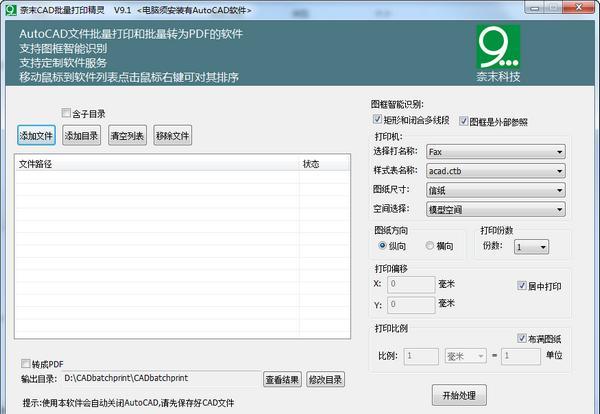
Task: Click the green 9 company logo
Action: click(498, 47)
